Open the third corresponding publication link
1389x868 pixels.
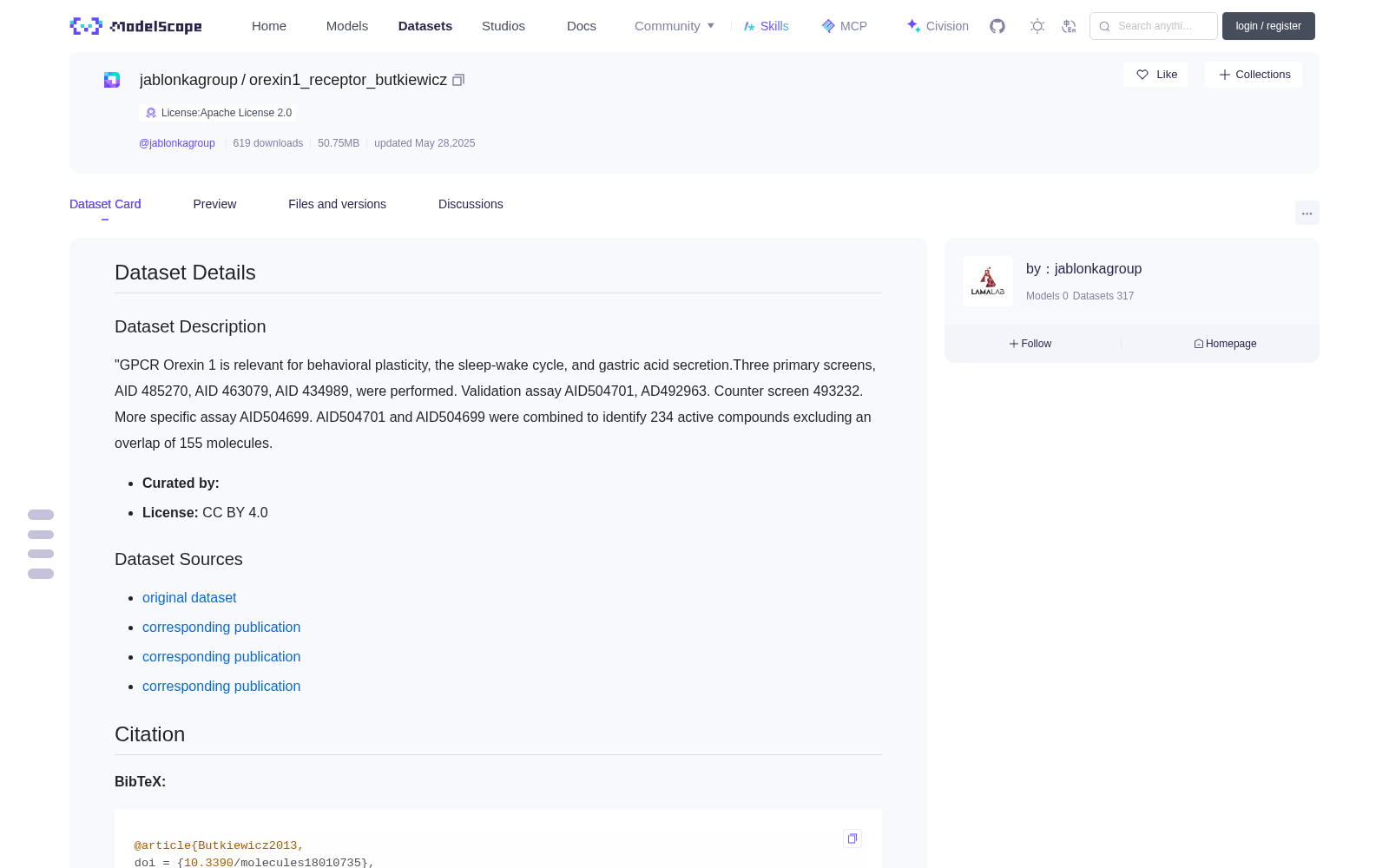(221, 686)
